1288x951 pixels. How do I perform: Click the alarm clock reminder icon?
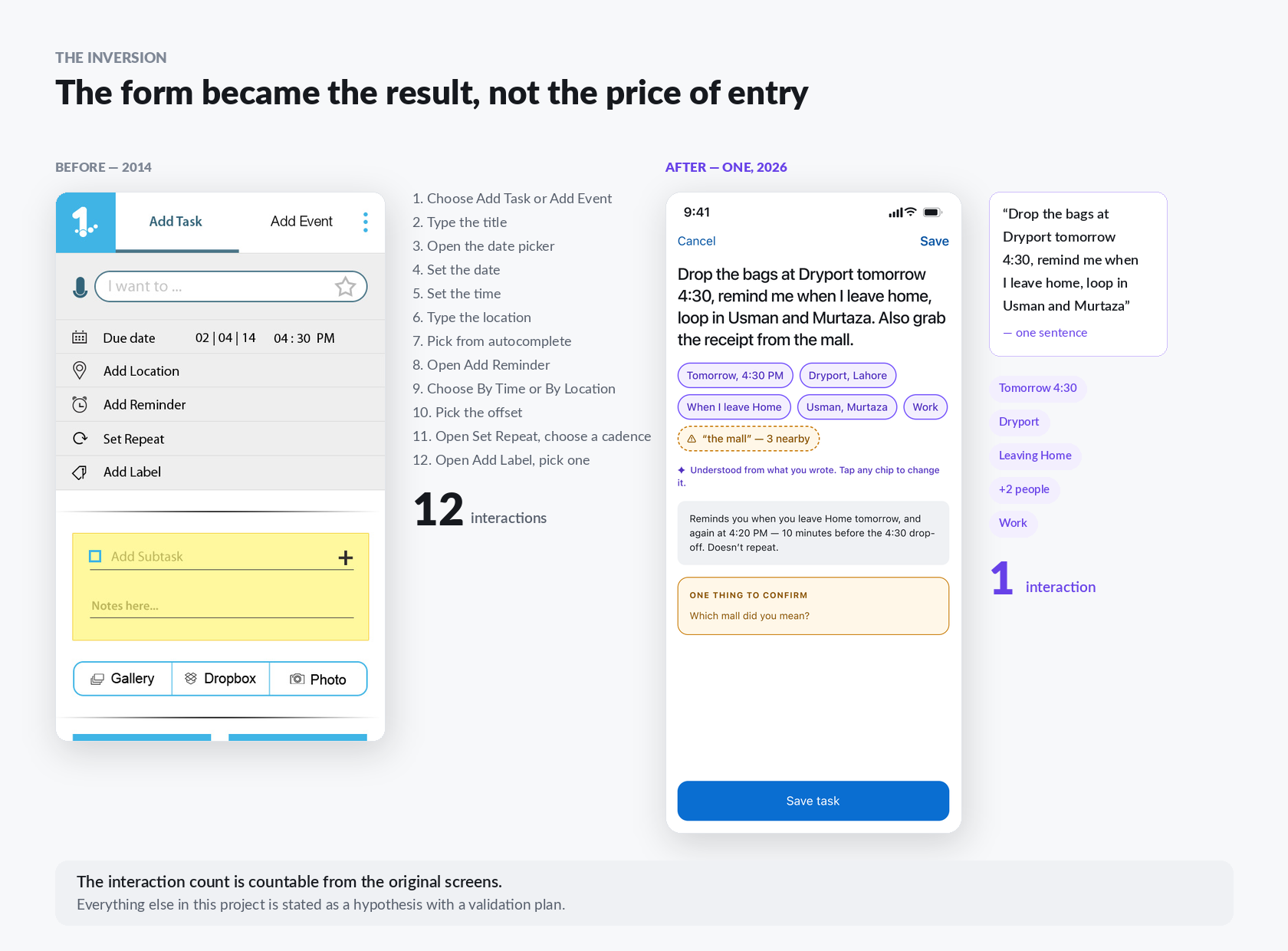click(80, 404)
